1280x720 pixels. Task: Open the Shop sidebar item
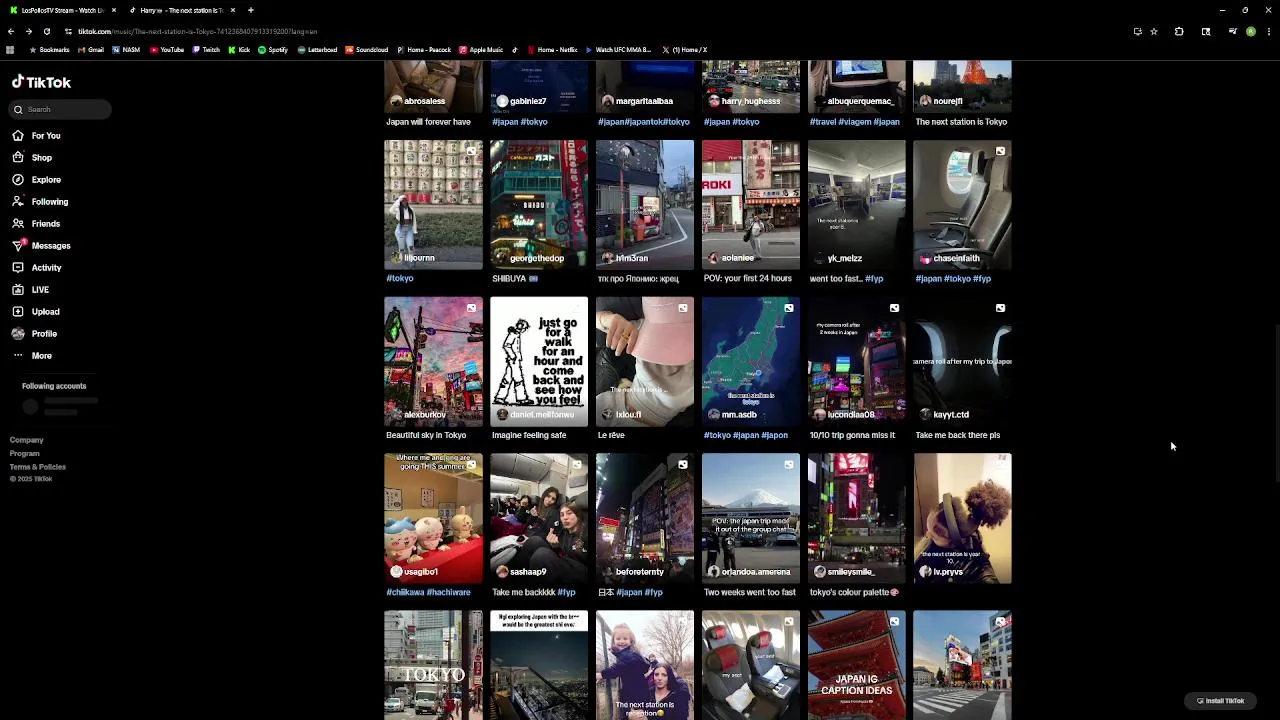point(32,158)
